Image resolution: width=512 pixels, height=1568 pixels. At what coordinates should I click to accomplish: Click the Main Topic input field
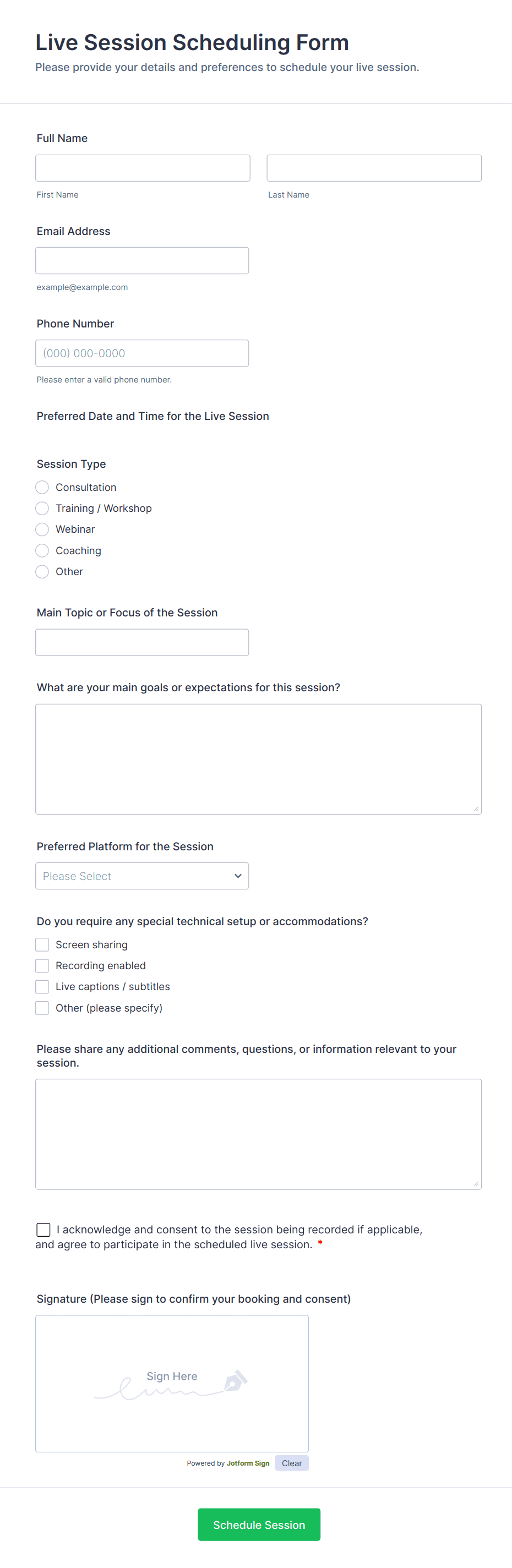pos(142,642)
